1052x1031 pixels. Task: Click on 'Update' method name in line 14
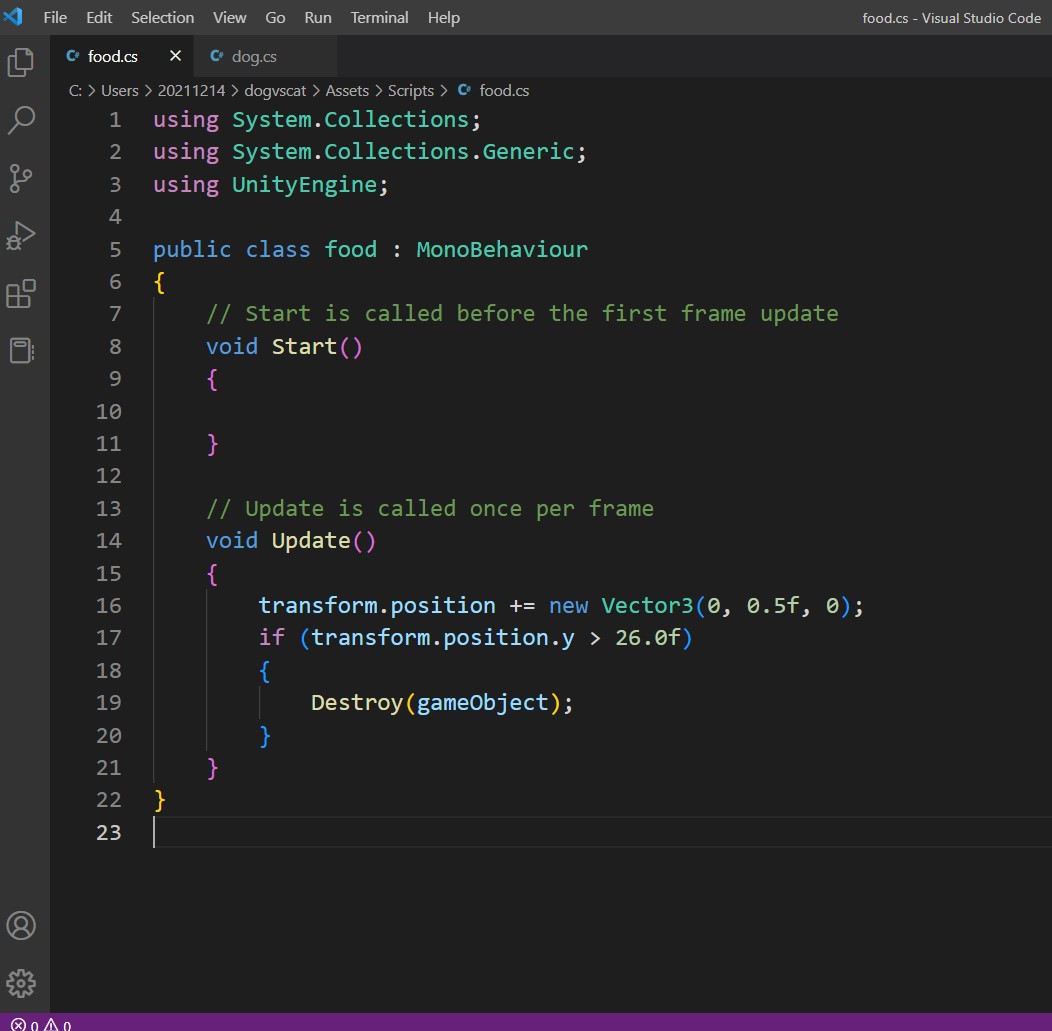pos(311,541)
